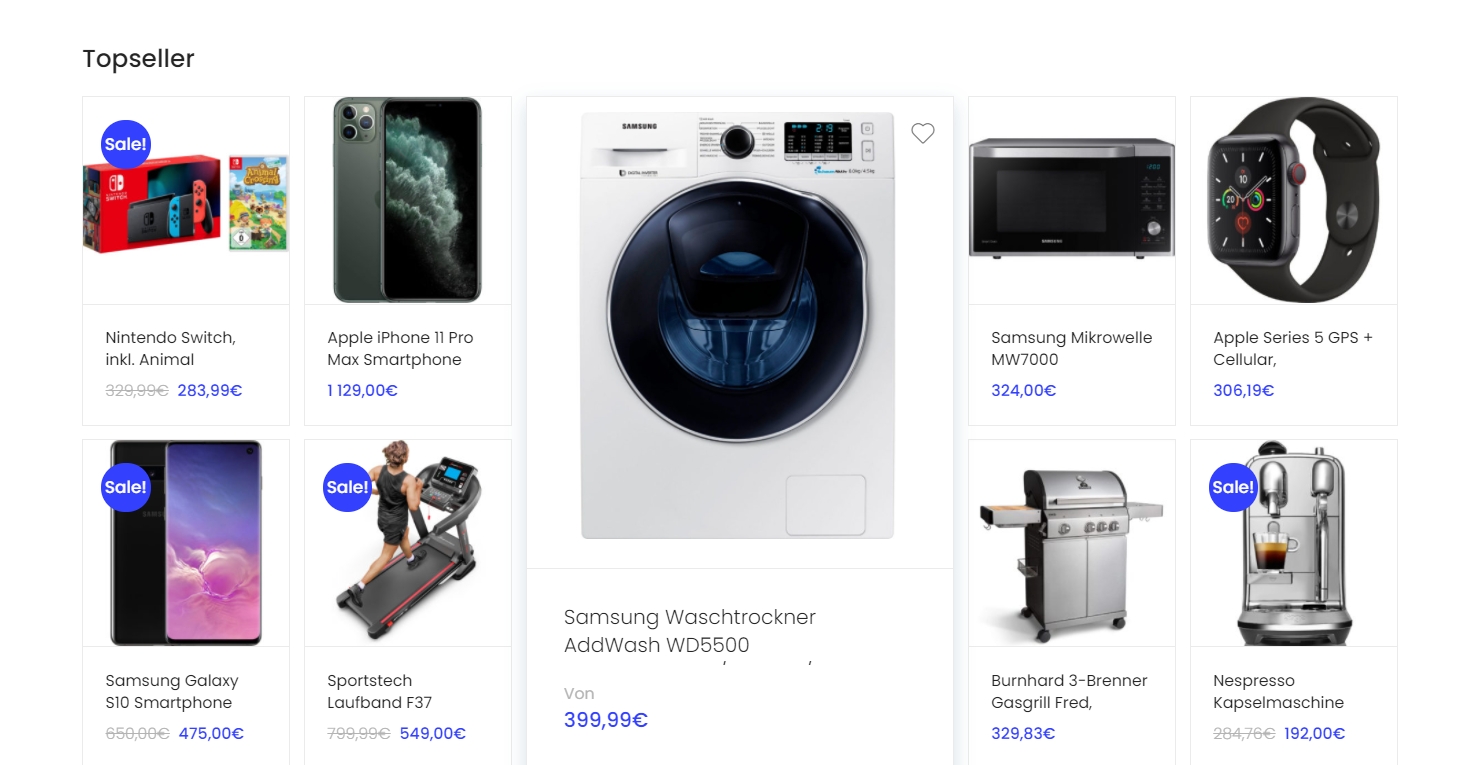Open the Samsung Galaxy S10 Smartphone title link
This screenshot has width=1461, height=765.
coord(172,692)
